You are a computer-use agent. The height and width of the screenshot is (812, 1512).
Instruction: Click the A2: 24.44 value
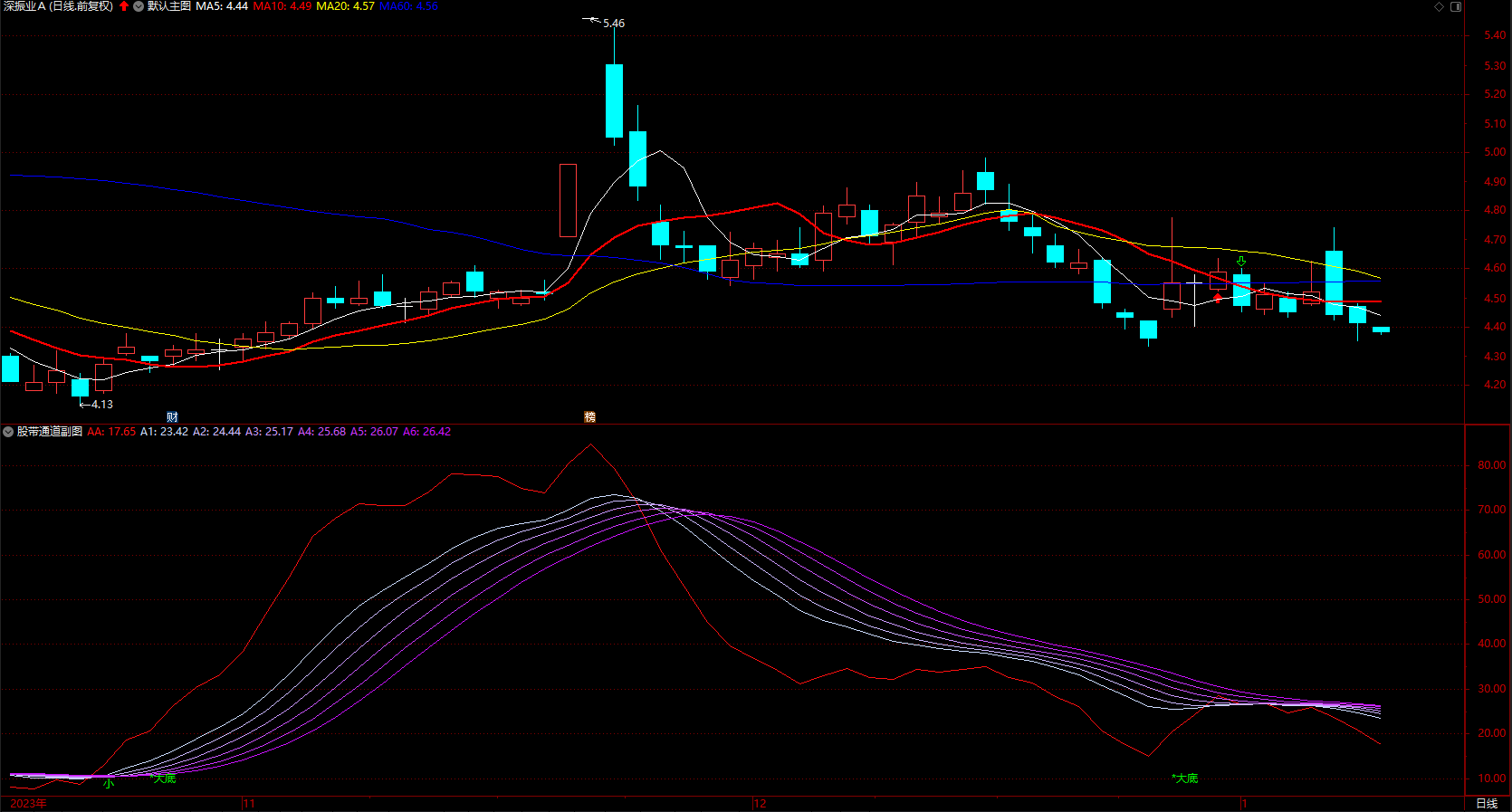(217, 432)
